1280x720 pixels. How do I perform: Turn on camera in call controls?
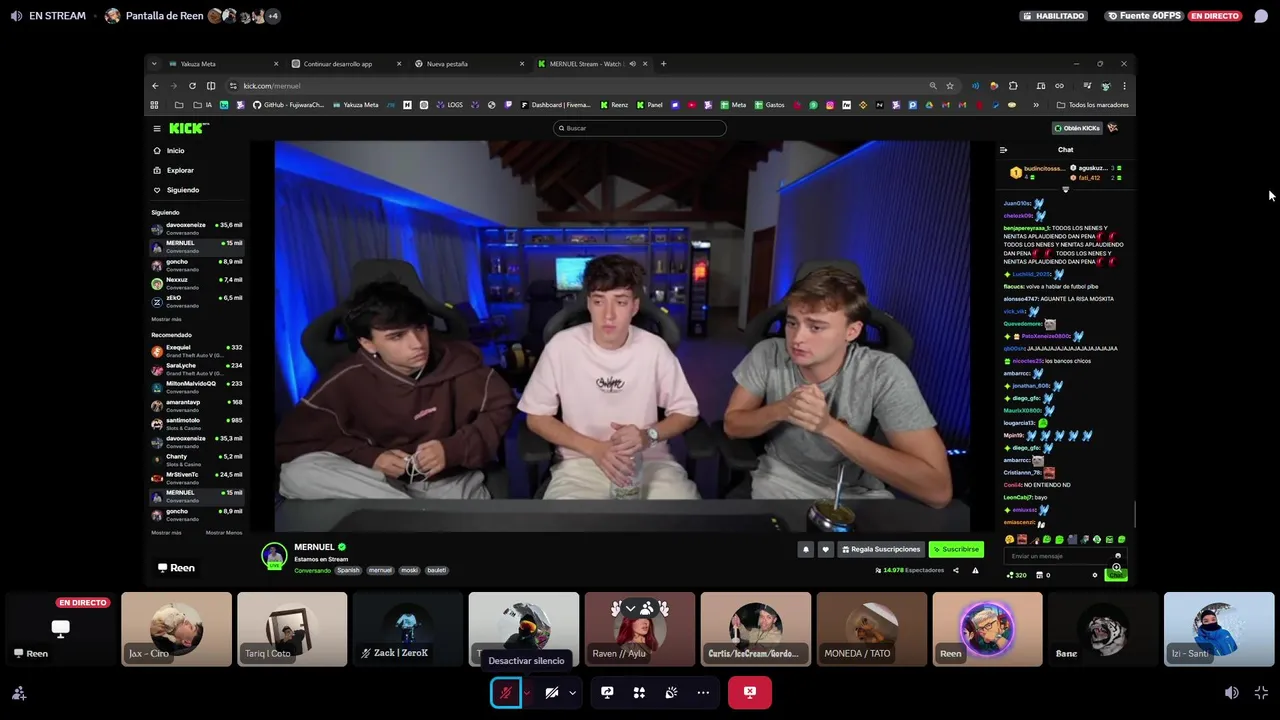coord(551,692)
